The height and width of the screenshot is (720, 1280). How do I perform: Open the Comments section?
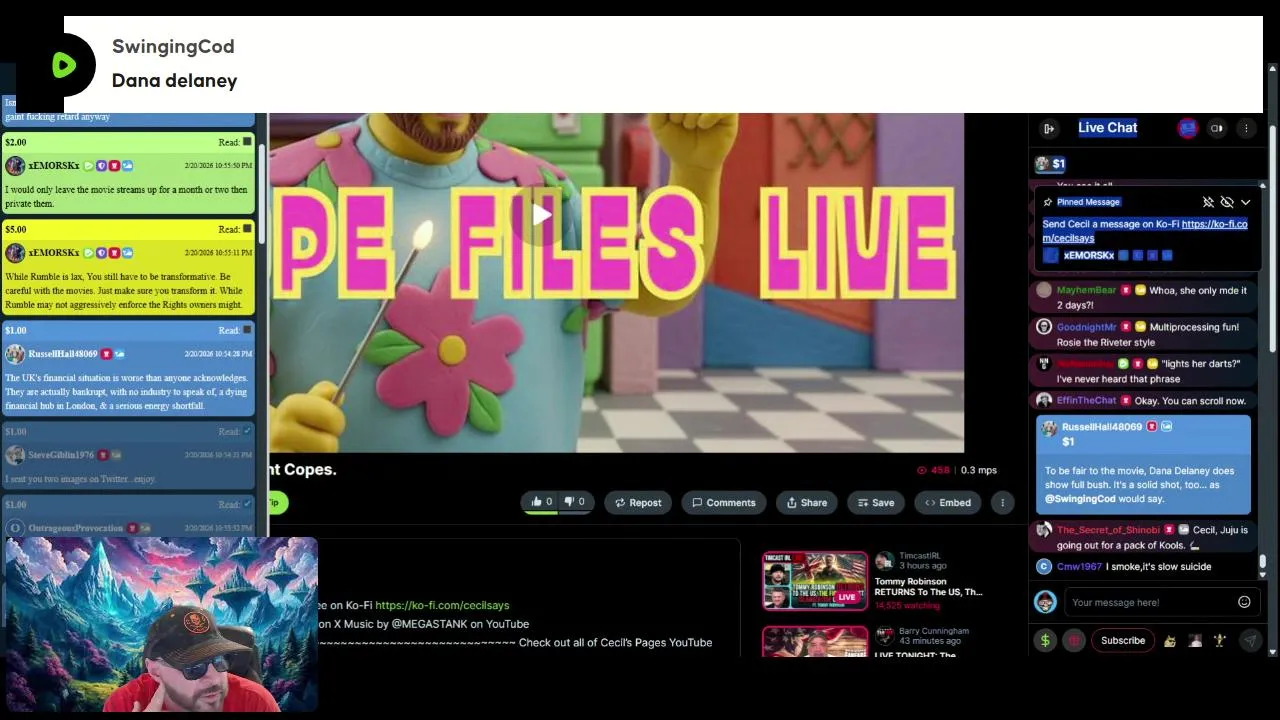coord(724,503)
